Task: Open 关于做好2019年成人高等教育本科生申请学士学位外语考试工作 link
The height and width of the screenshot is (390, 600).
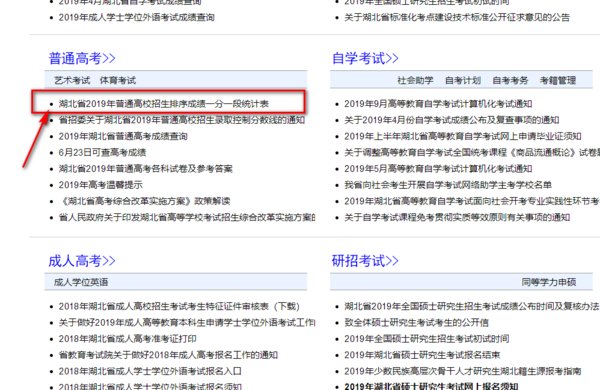Action: 187,323
